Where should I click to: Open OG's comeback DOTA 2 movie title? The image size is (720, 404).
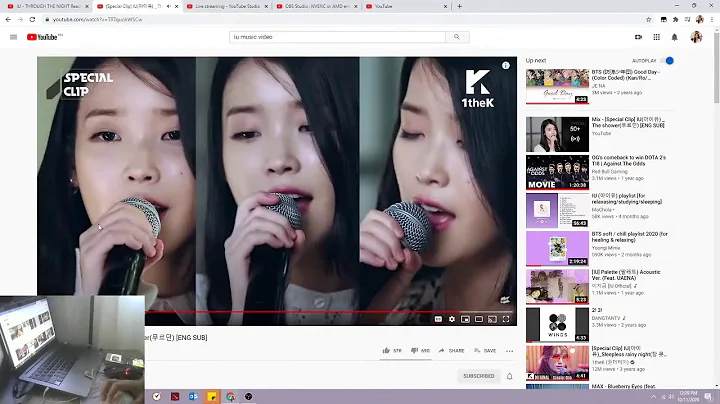(628, 160)
